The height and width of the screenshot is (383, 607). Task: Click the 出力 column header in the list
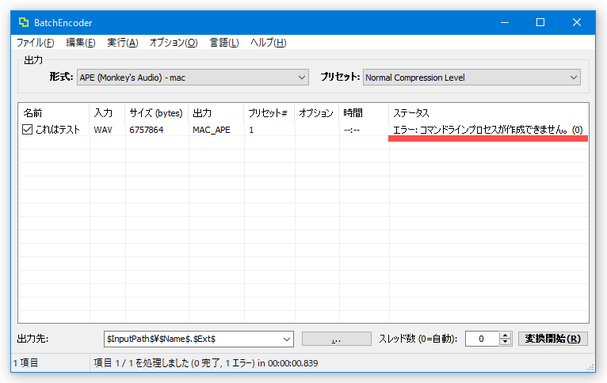(216, 113)
